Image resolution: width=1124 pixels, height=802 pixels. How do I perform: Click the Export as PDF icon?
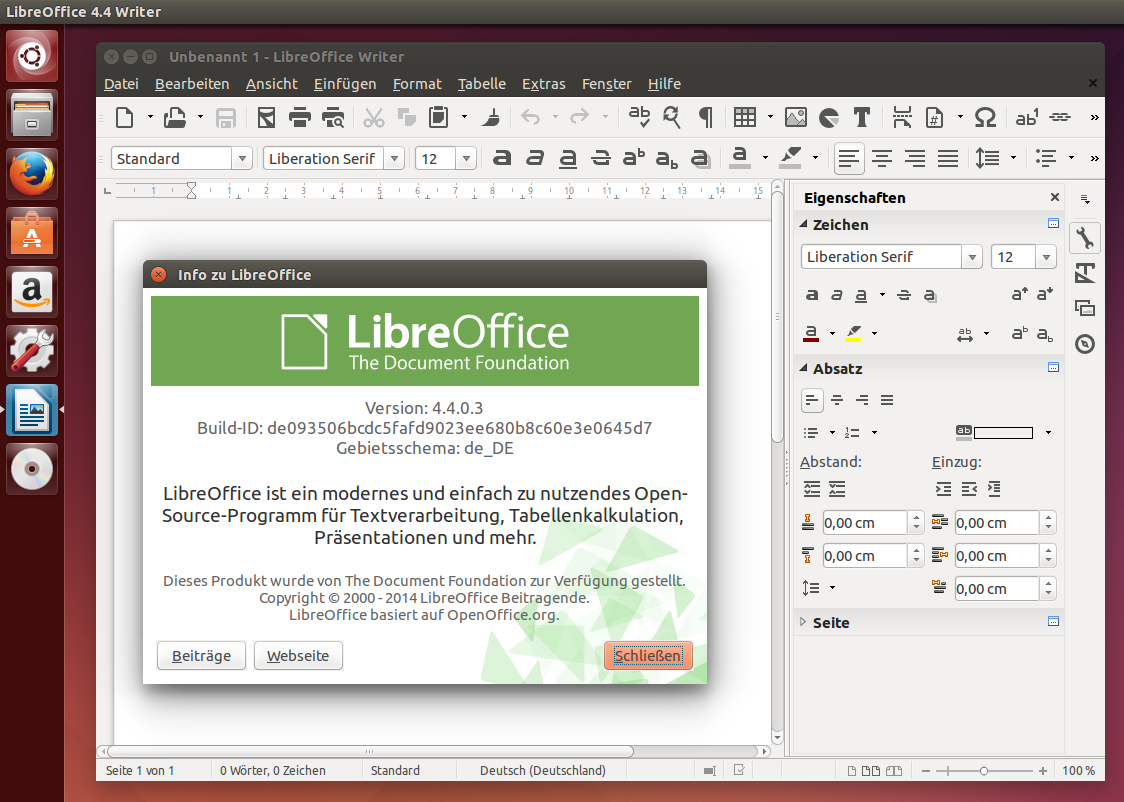click(265, 117)
